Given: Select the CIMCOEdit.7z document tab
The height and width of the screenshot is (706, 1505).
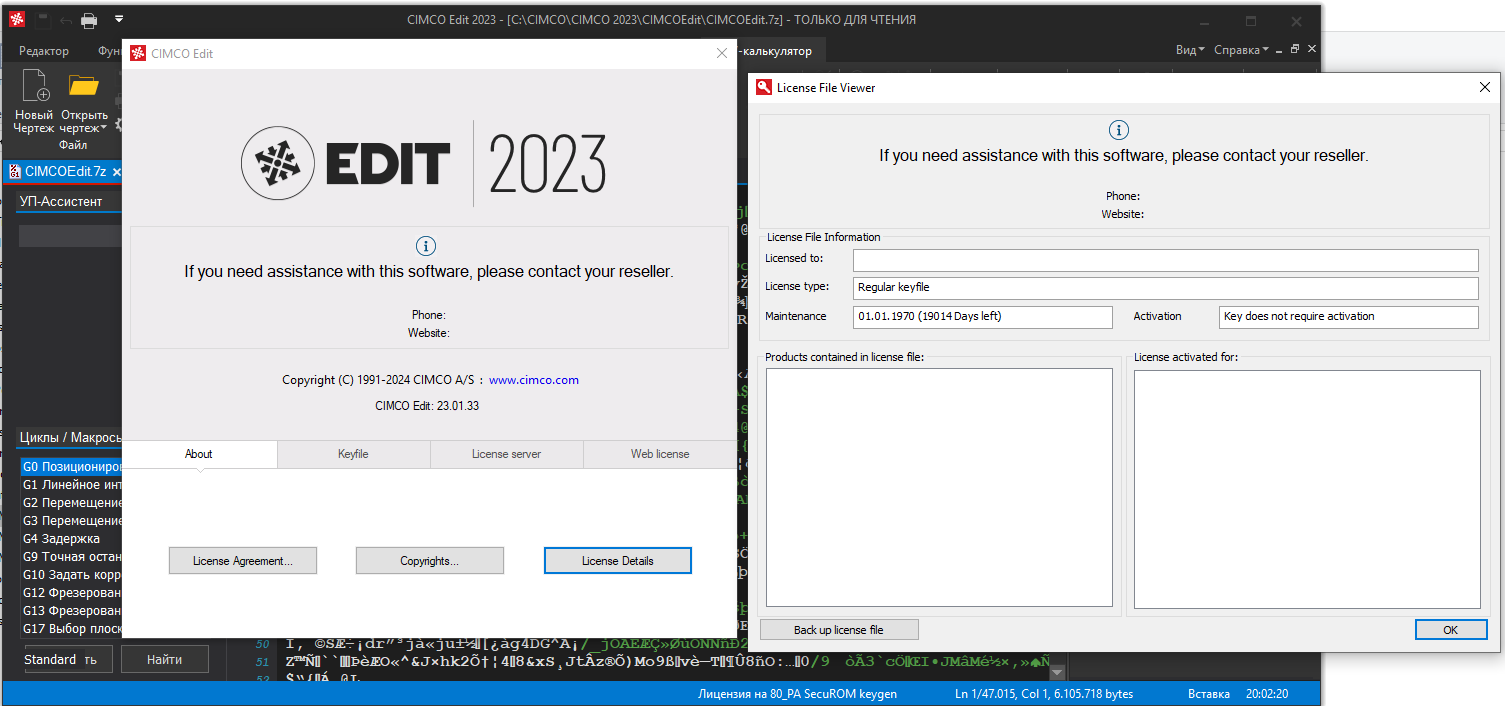Looking at the screenshot, I should point(65,171).
